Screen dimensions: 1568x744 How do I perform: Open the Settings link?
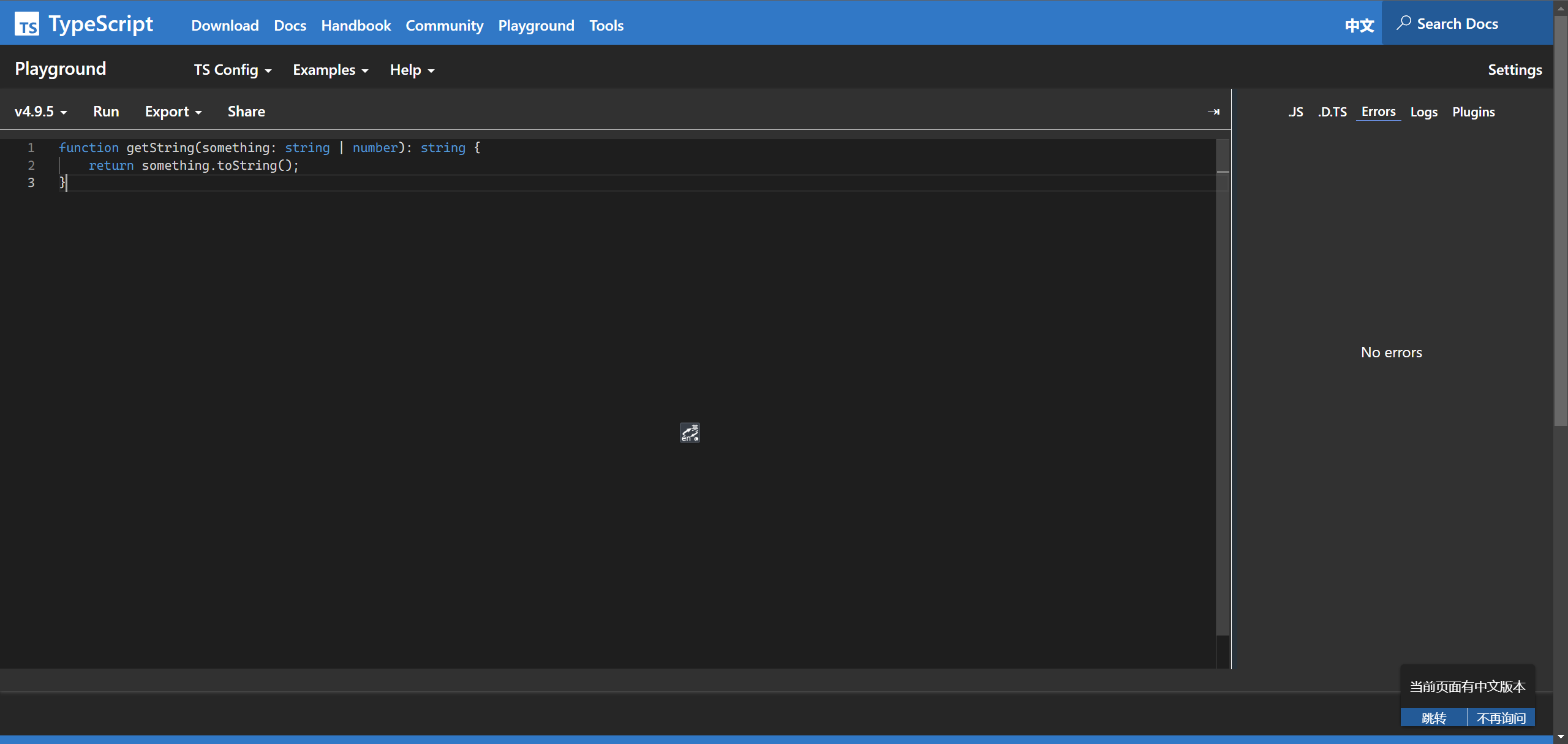(1514, 70)
